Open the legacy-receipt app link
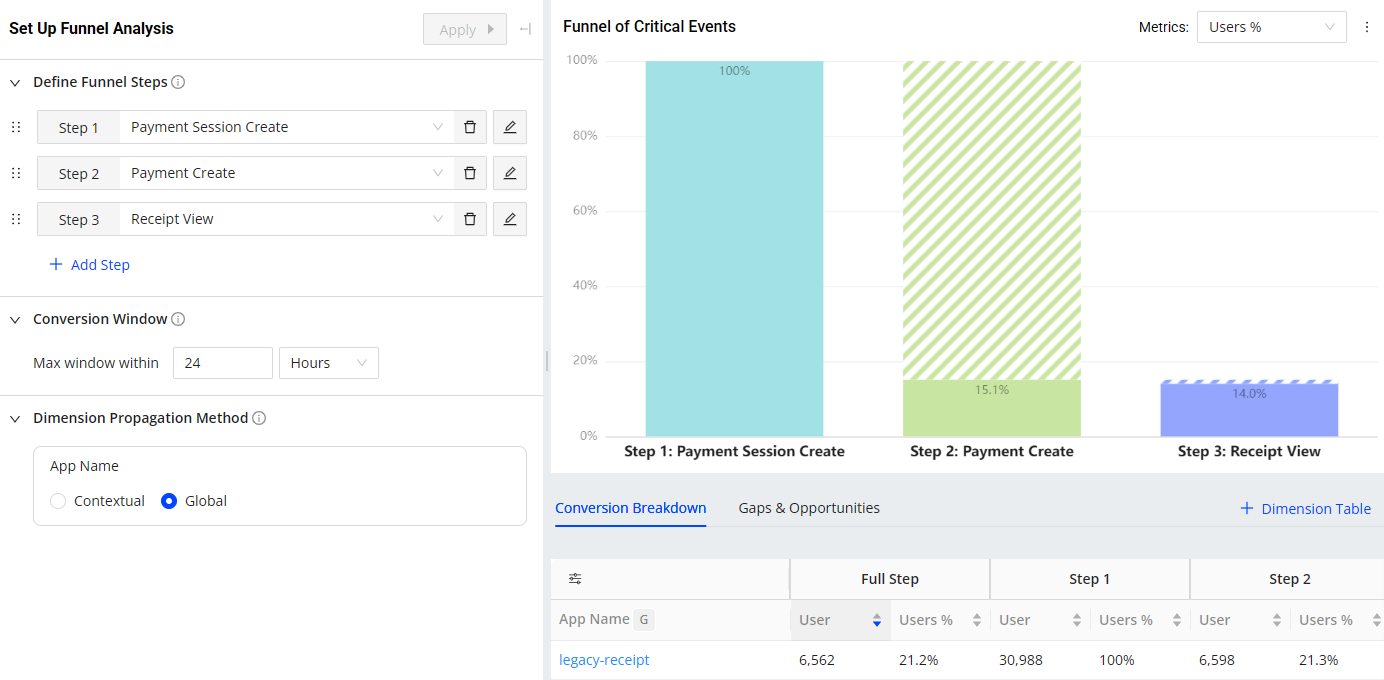 pyautogui.click(x=604, y=660)
